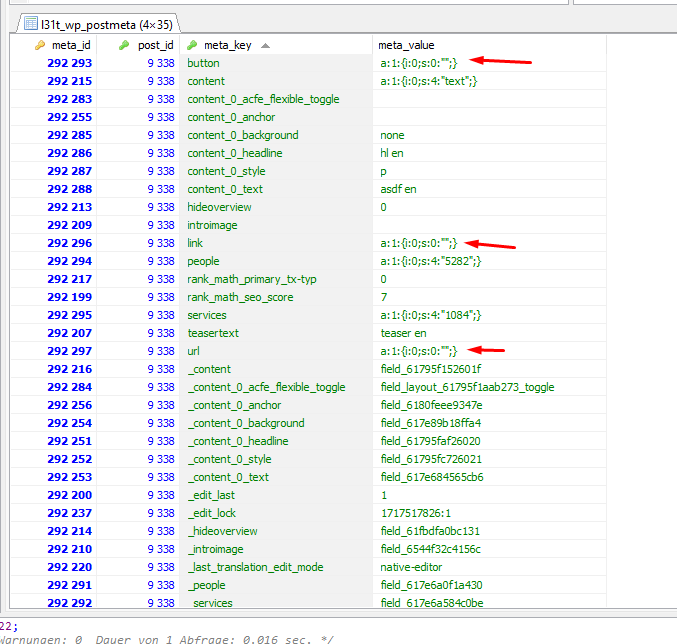Screen dimensions: 677x644
Task: Select the _content_0_anchor key cell
Action: click(276, 405)
